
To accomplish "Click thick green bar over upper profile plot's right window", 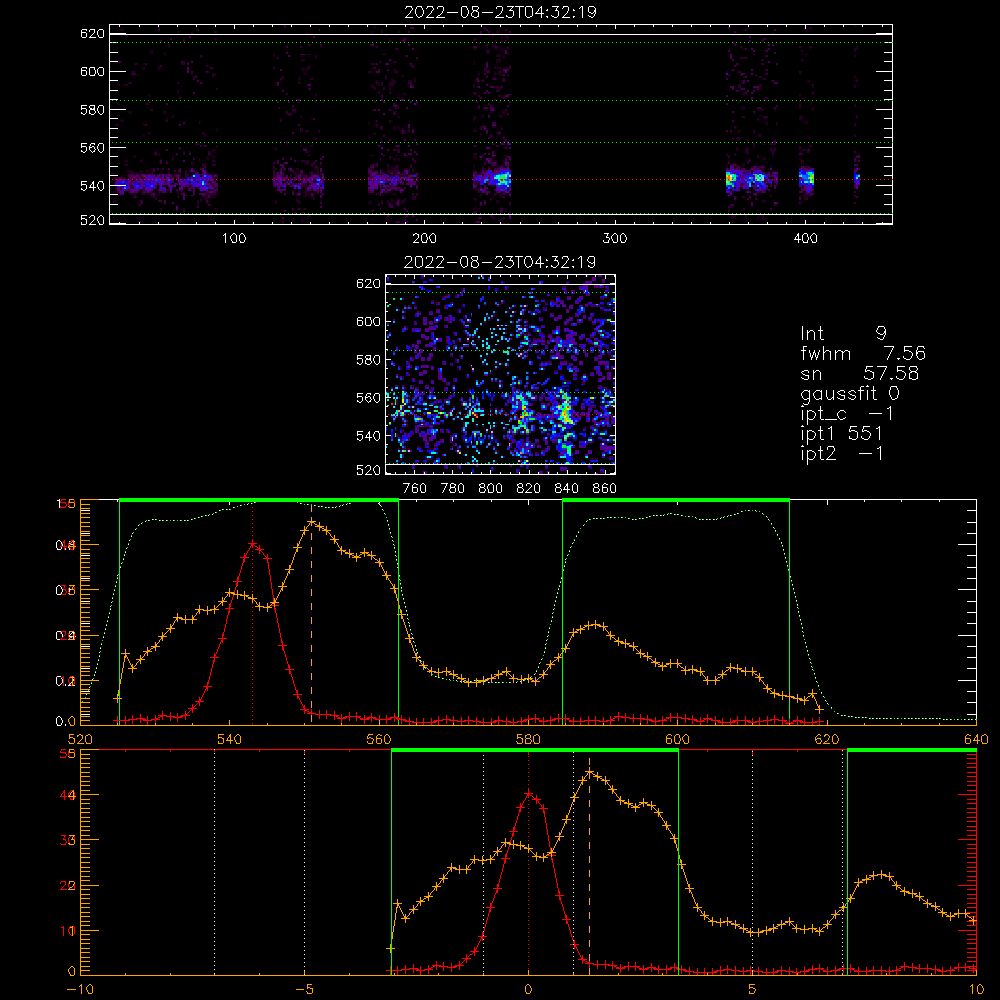I will coord(676,500).
